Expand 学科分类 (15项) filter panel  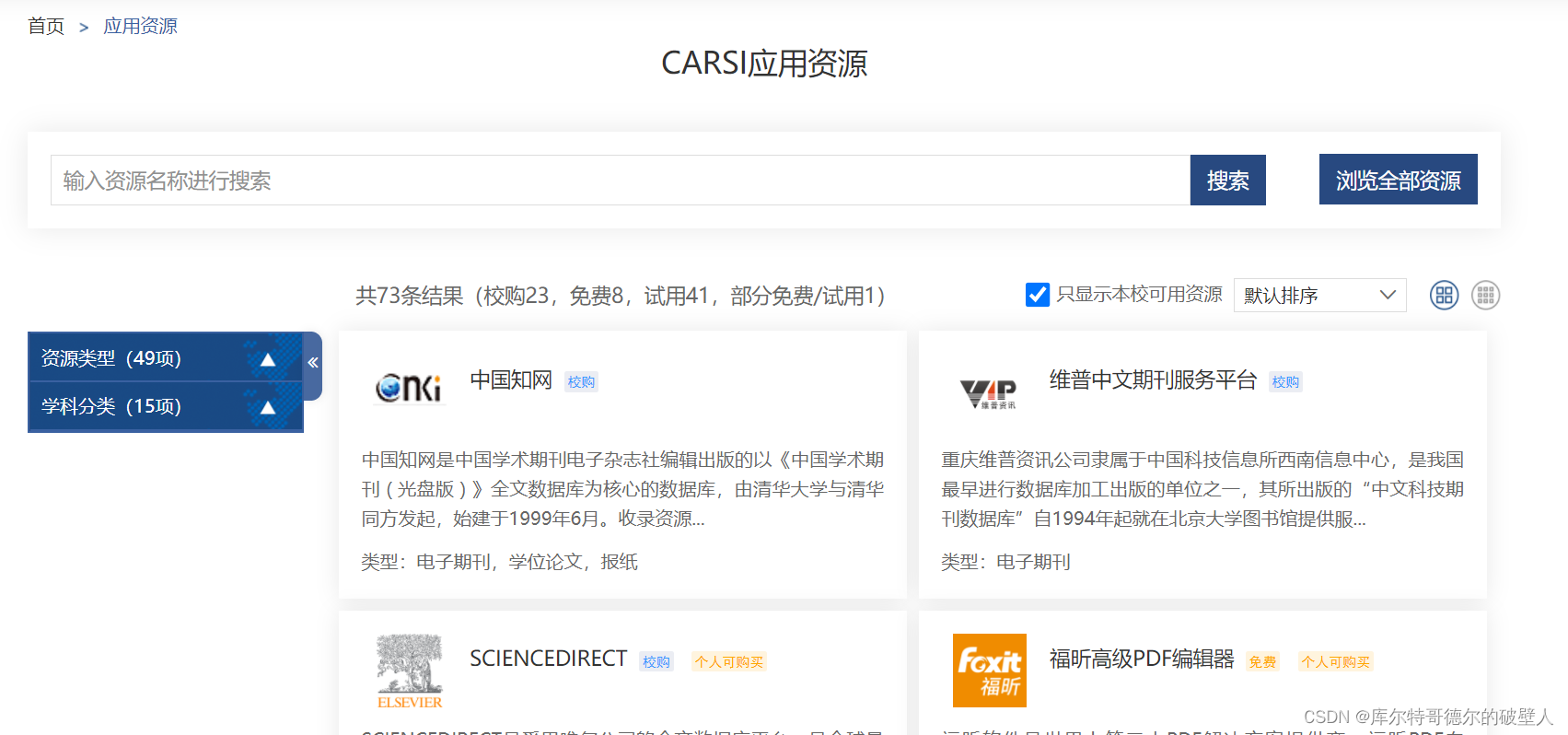click(166, 406)
